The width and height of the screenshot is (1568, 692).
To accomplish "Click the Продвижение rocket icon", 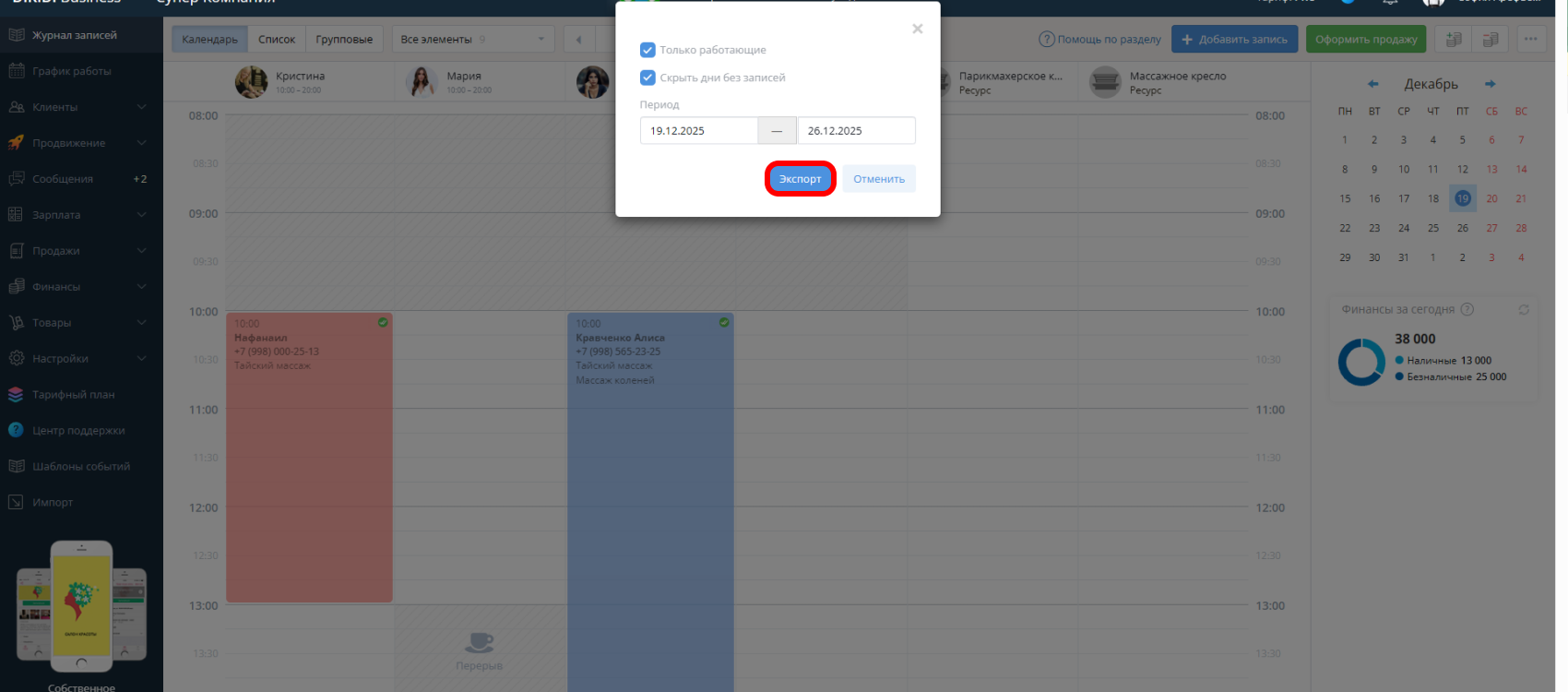I will click(16, 143).
